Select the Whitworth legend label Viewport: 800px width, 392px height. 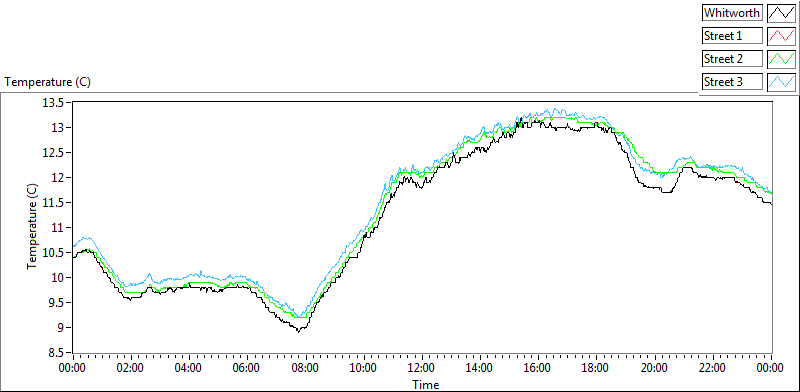[x=732, y=13]
